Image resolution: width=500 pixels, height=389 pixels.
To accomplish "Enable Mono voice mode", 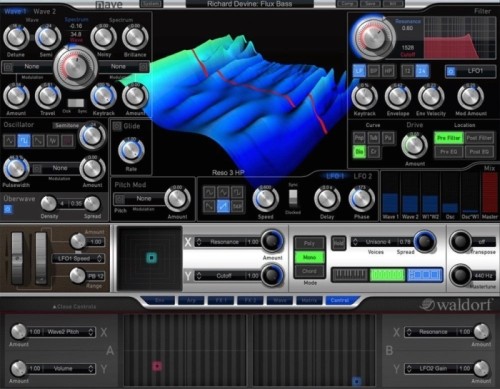I will pyautogui.click(x=309, y=257).
